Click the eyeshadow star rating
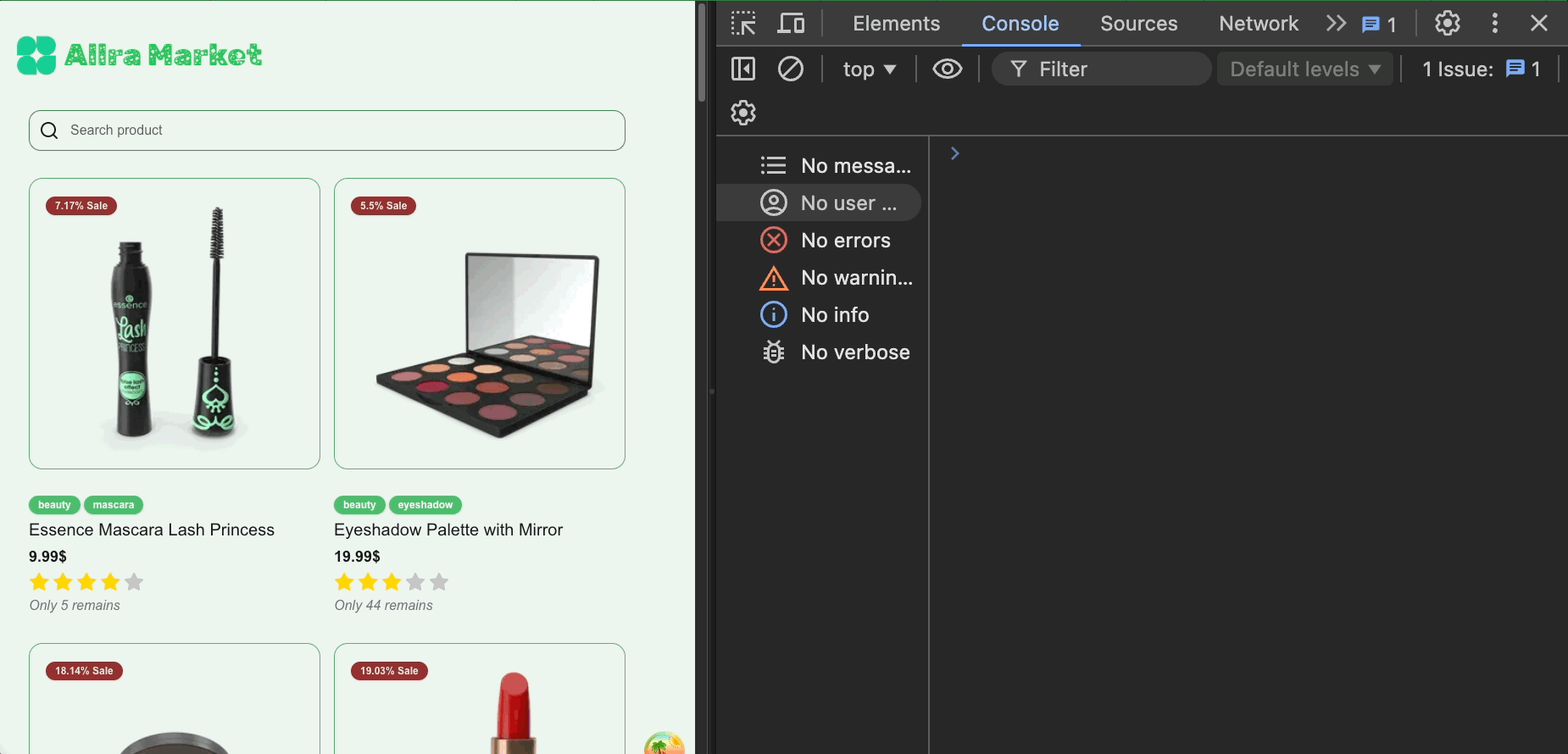Screen dimensions: 1568x754 [x=392, y=582]
